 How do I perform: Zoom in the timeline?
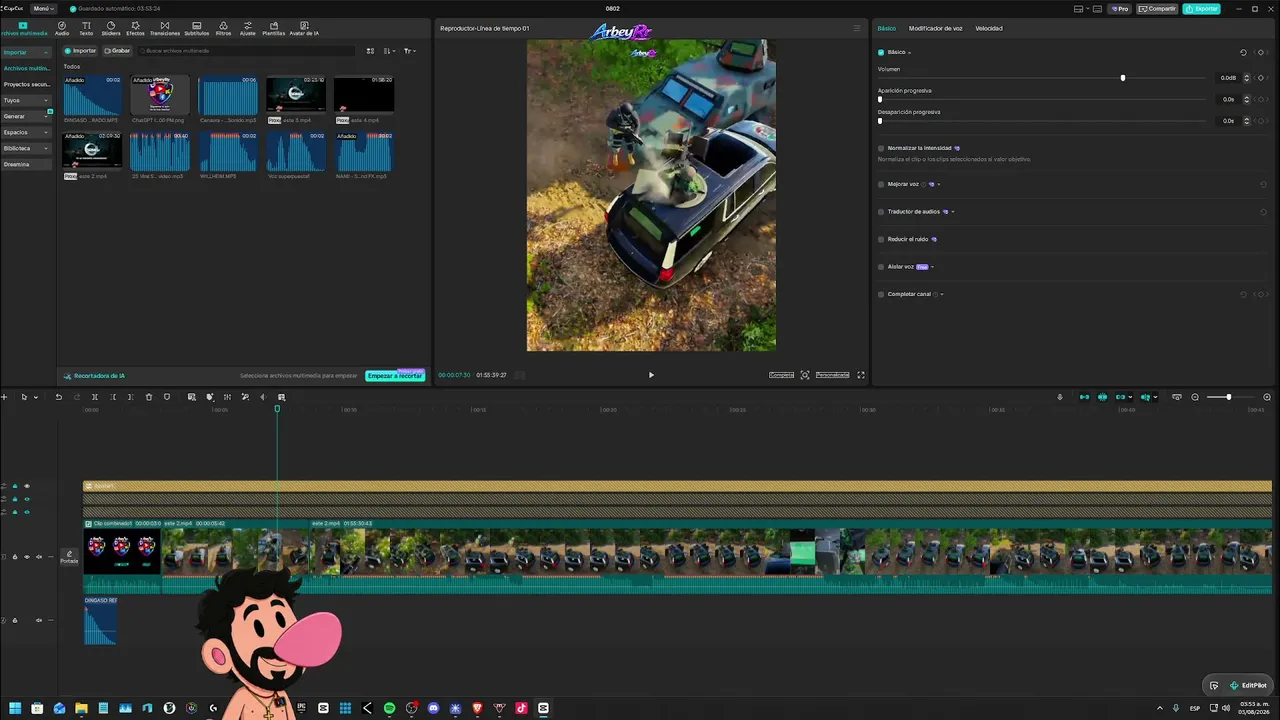click(1267, 397)
